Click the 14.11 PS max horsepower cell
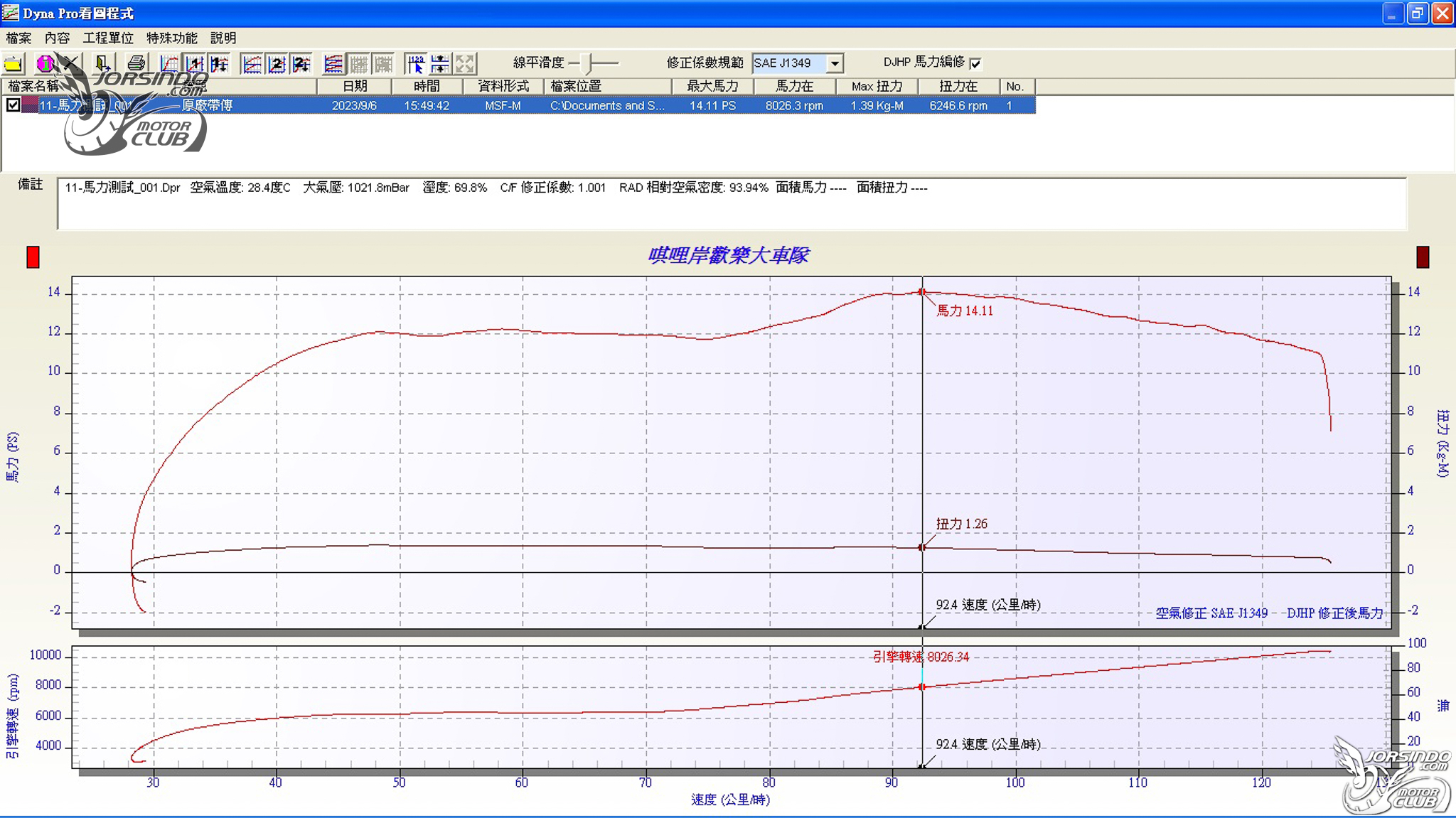This screenshot has width=1456, height=818. coord(712,105)
